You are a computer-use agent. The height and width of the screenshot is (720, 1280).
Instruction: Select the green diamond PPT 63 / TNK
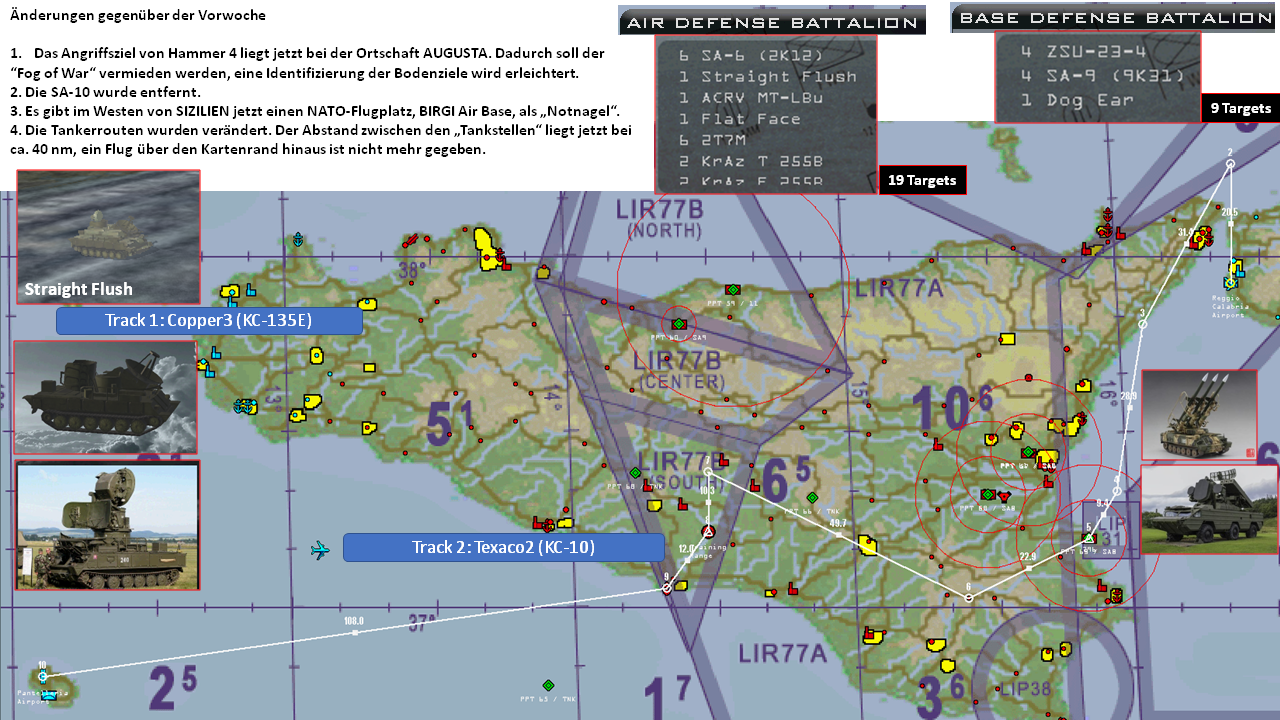tap(548, 685)
